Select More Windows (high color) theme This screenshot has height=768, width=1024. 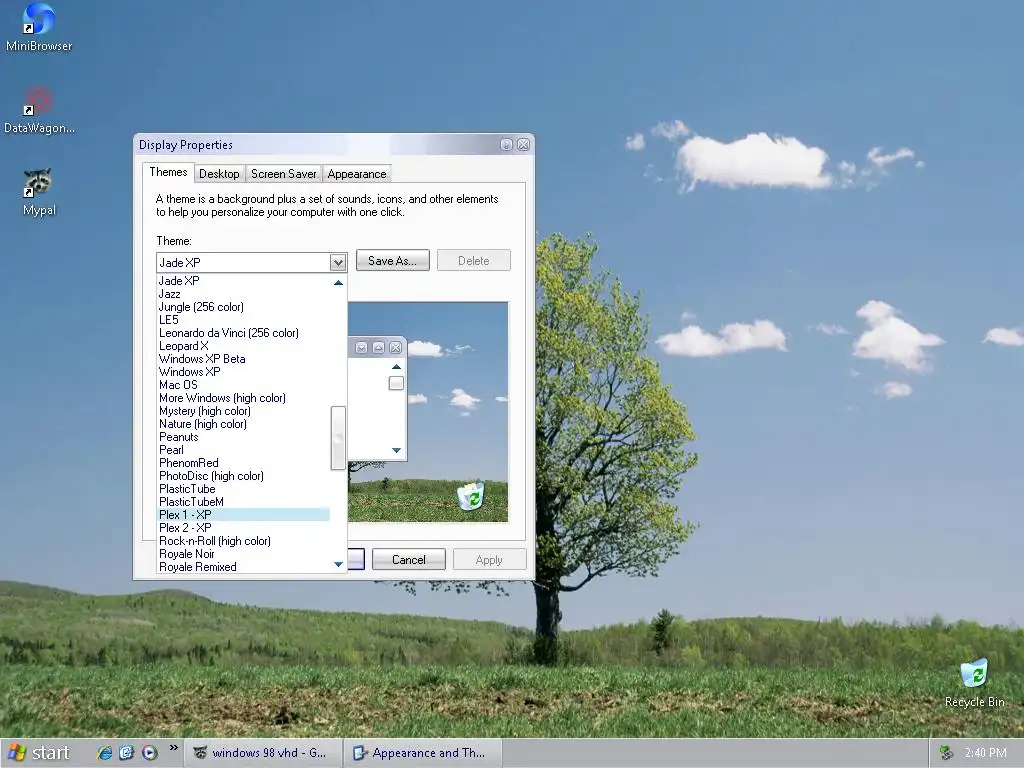click(x=244, y=398)
